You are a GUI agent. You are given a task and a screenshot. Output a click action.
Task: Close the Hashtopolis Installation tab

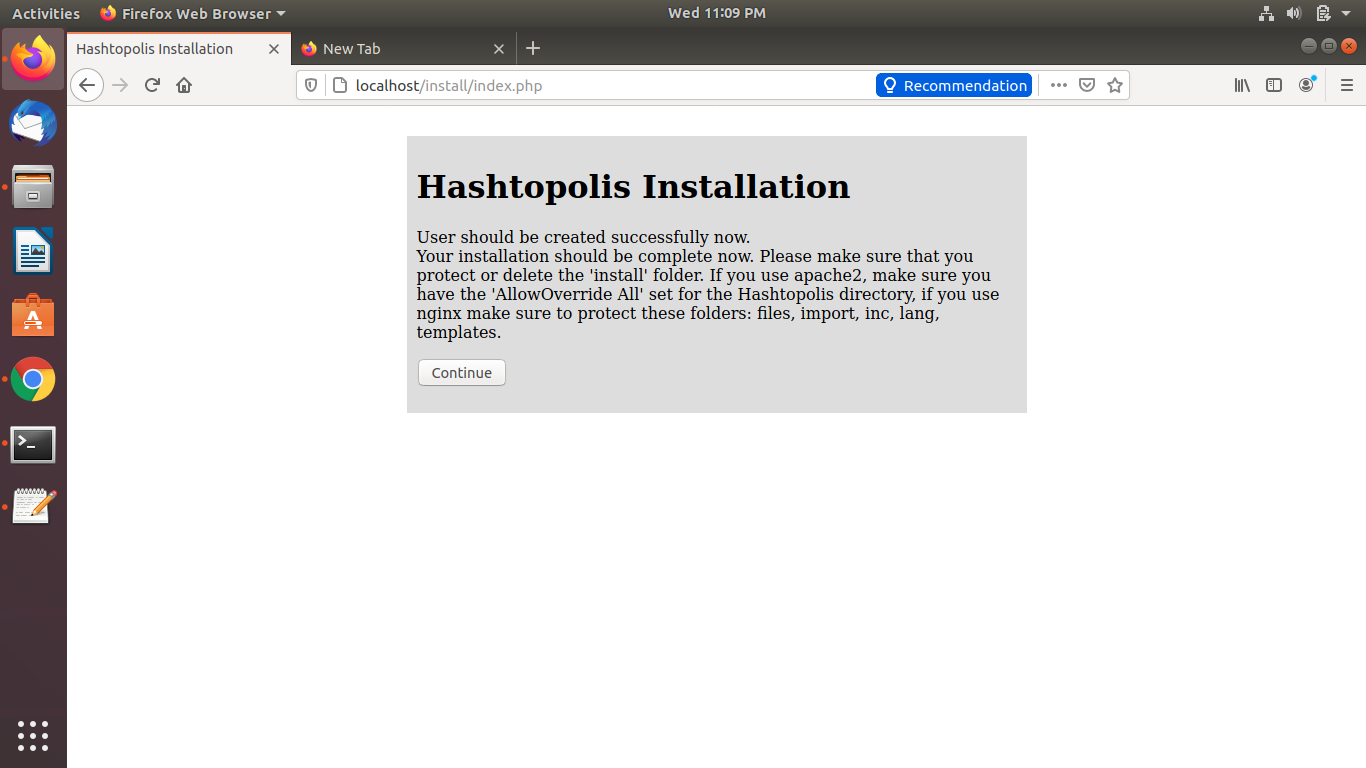pyautogui.click(x=274, y=48)
